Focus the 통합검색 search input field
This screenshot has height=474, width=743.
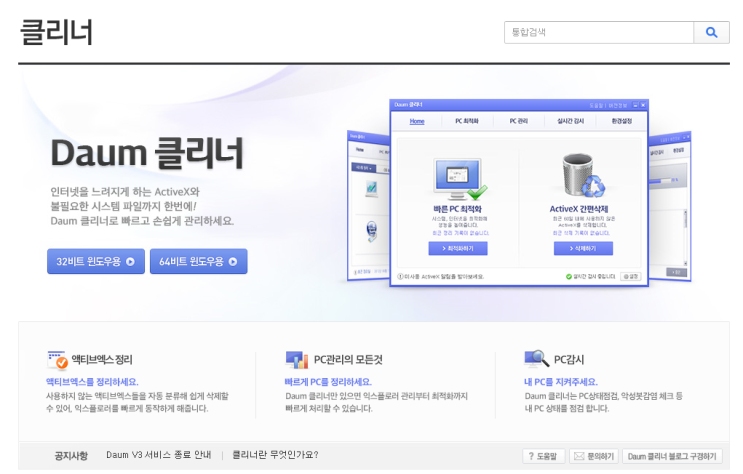pos(599,32)
